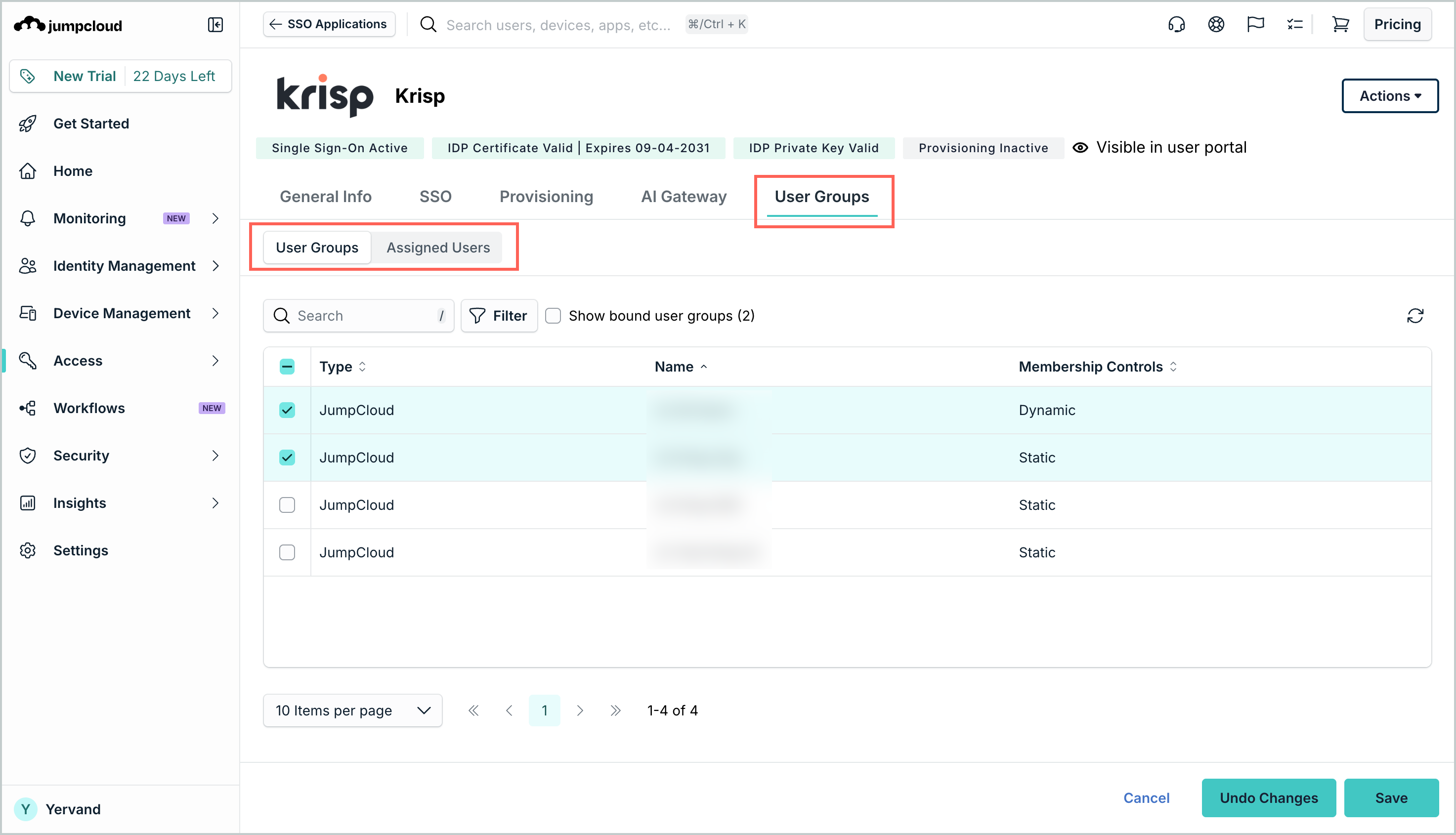Click the user groups Search field
1456x835 pixels.
[x=358, y=316]
